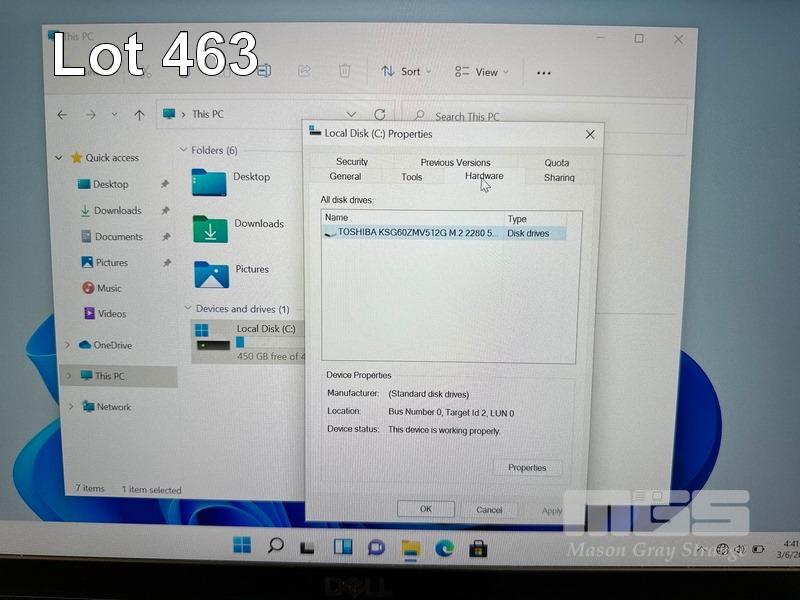Image resolution: width=800 pixels, height=600 pixels.
Task: Switch to the Security tab
Action: [x=352, y=162]
